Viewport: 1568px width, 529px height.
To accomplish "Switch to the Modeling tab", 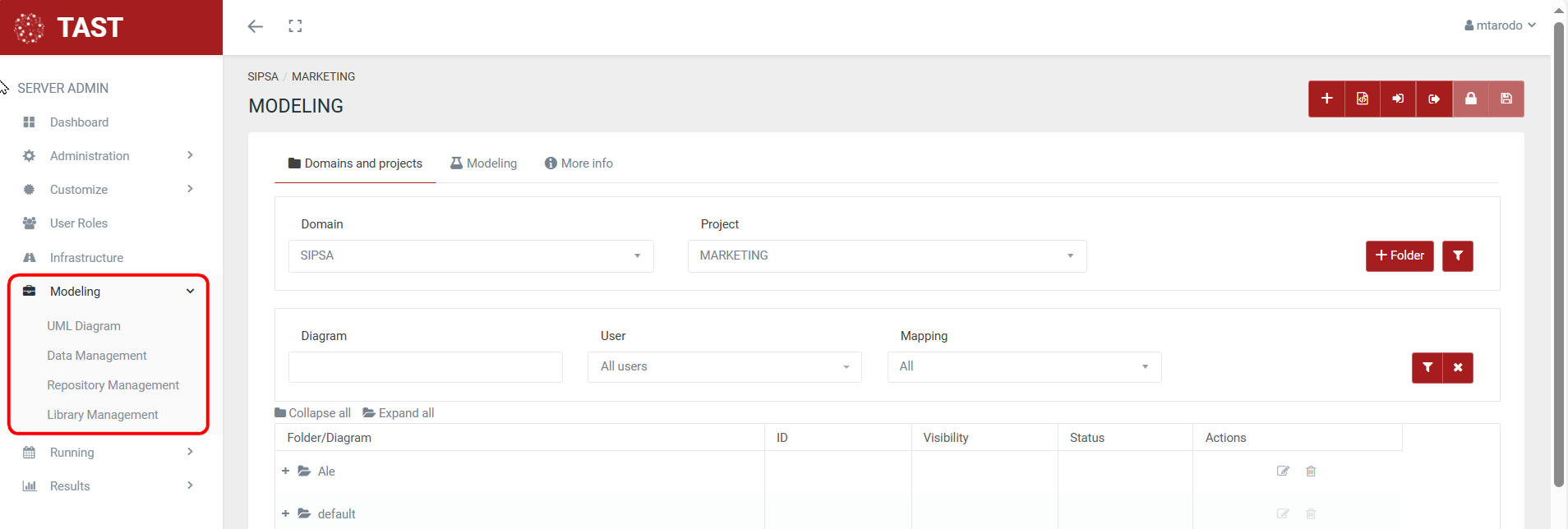I will [x=484, y=163].
